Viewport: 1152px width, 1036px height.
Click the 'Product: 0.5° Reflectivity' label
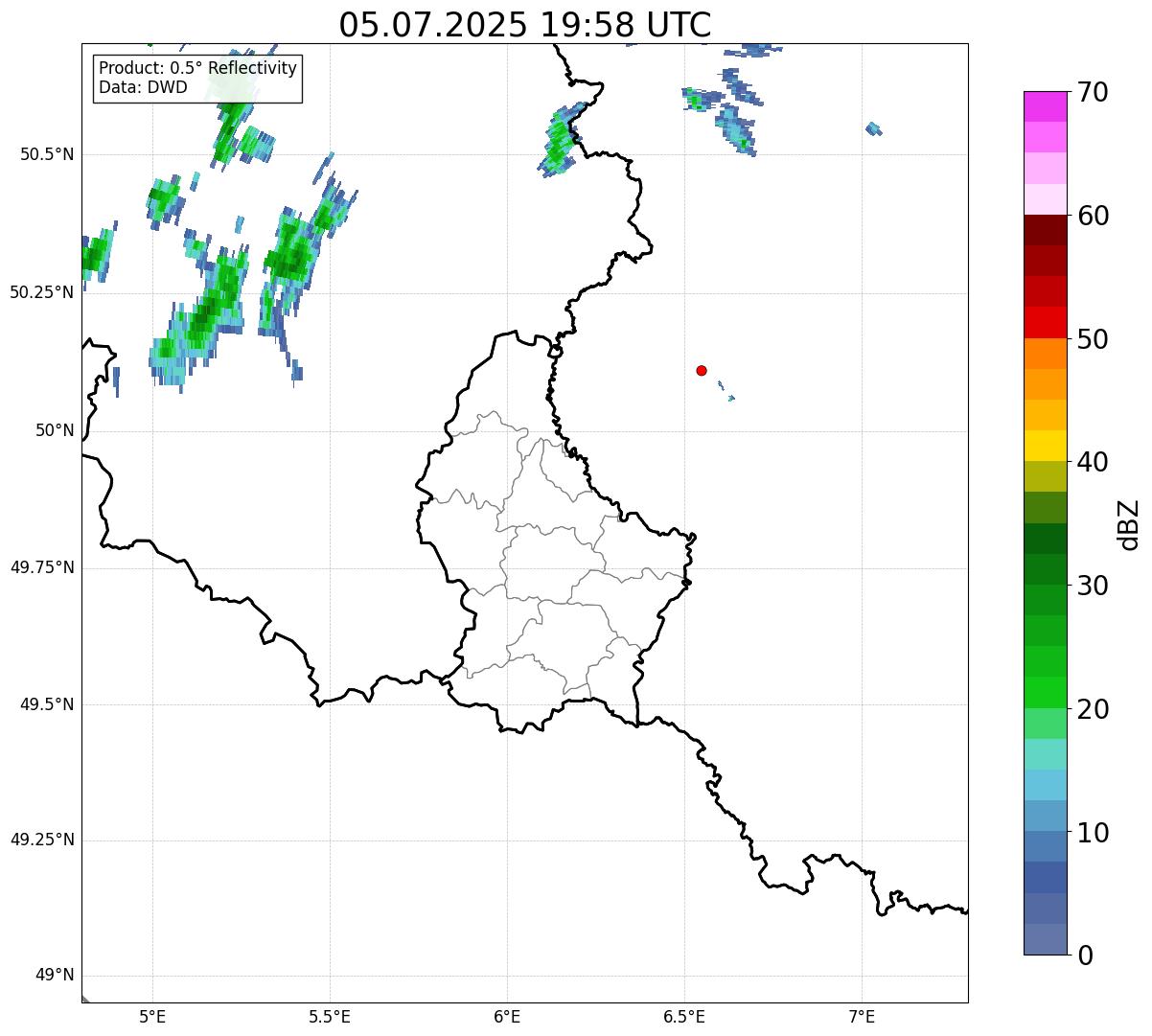pyautogui.click(x=198, y=69)
